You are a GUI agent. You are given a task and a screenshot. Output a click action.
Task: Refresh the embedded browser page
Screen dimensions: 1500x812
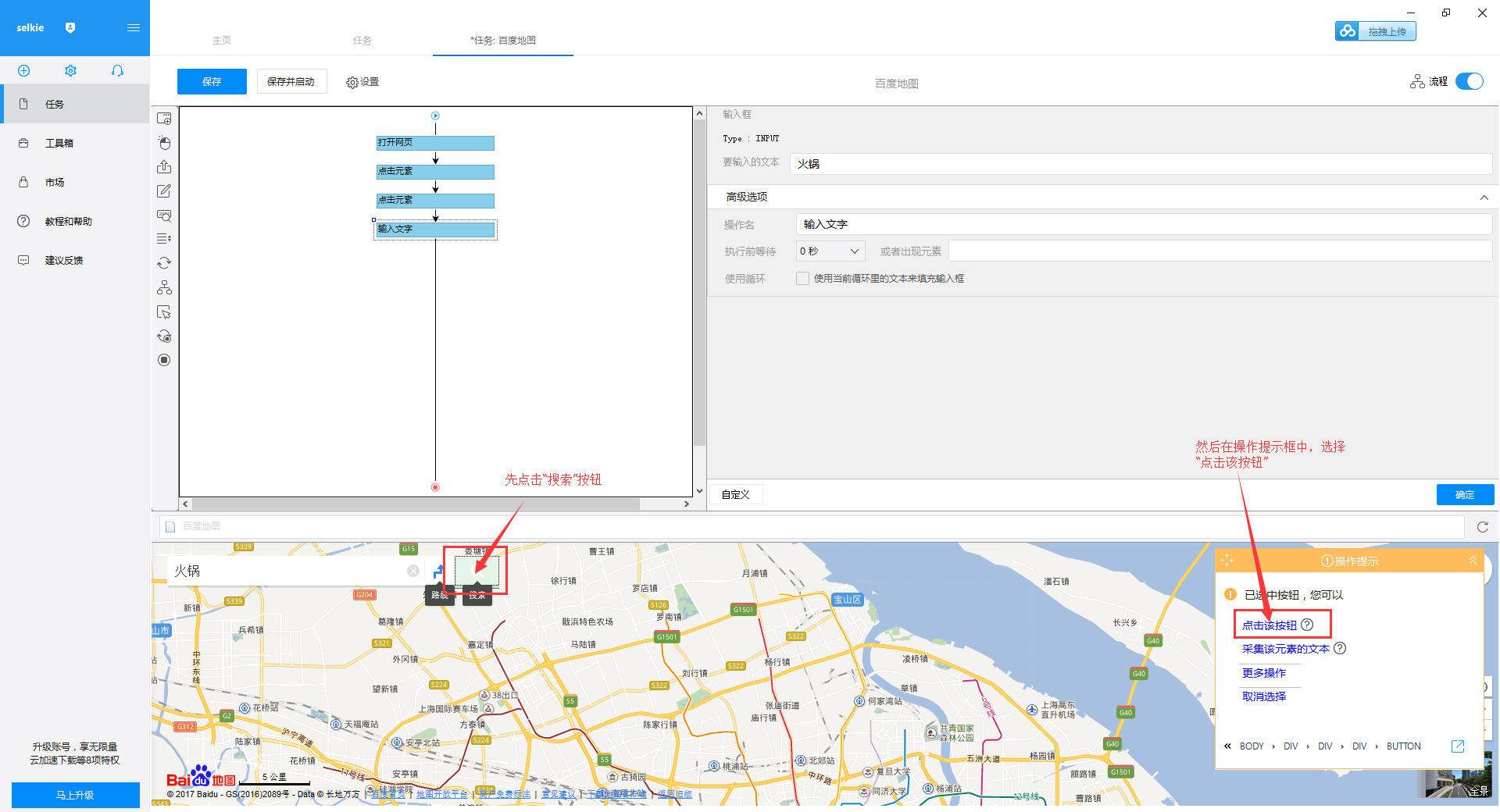pyautogui.click(x=1483, y=527)
